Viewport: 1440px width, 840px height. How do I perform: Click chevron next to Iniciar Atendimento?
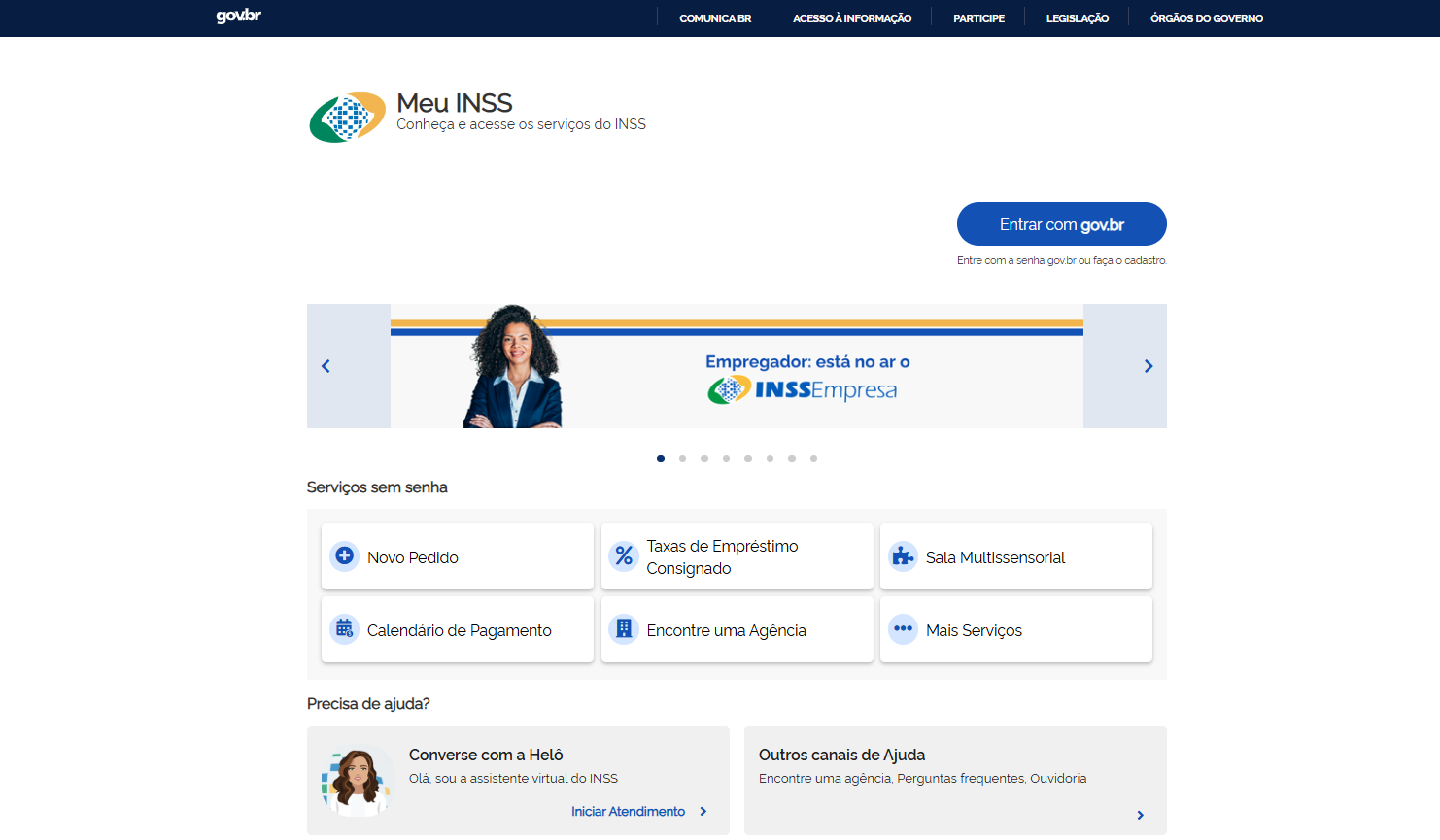pos(703,812)
